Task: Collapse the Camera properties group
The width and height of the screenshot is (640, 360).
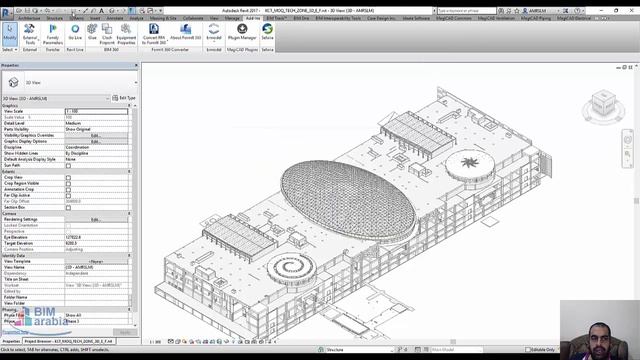Action: coord(129,213)
